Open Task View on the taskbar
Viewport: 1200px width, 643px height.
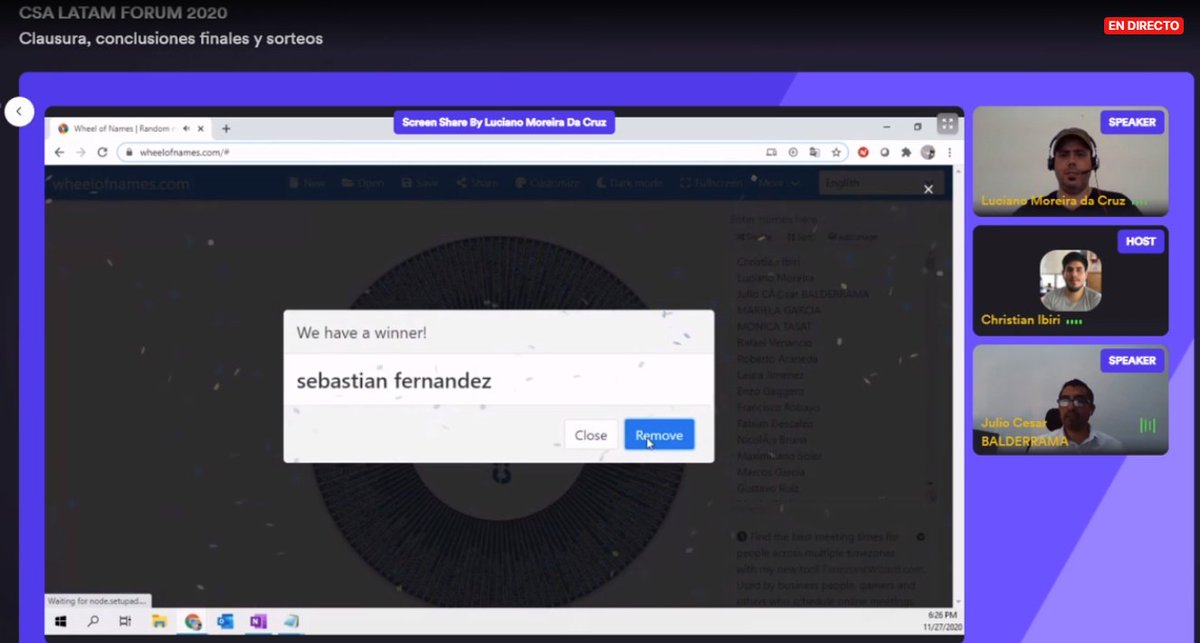125,621
